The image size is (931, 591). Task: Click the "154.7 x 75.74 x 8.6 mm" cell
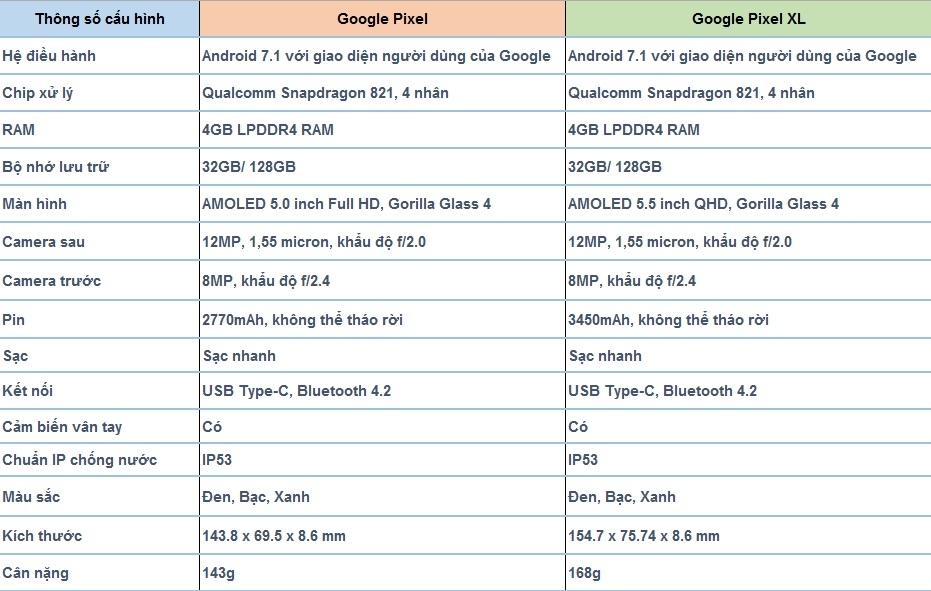pyautogui.click(x=643, y=536)
